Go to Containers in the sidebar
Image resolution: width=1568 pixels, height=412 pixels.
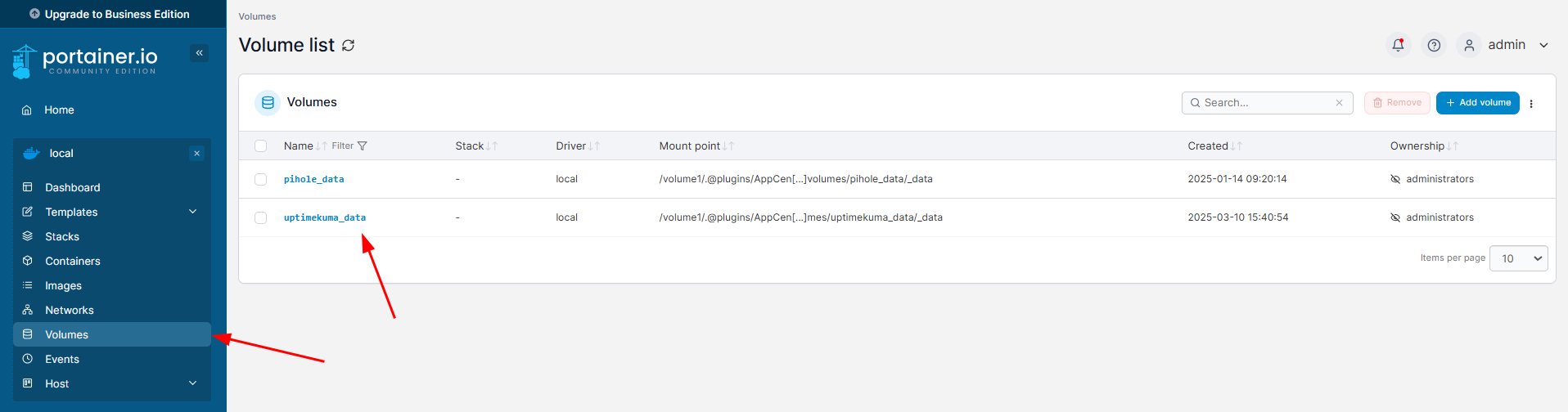[x=73, y=261]
